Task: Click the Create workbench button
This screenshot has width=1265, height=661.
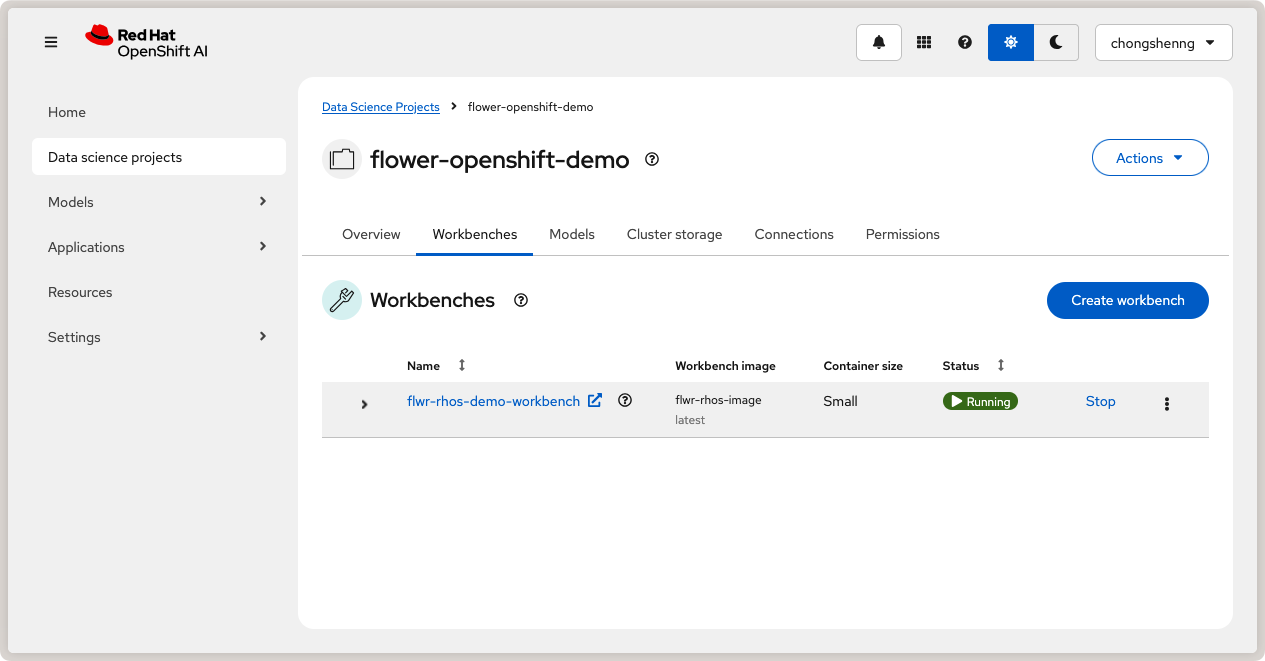Action: point(1127,300)
